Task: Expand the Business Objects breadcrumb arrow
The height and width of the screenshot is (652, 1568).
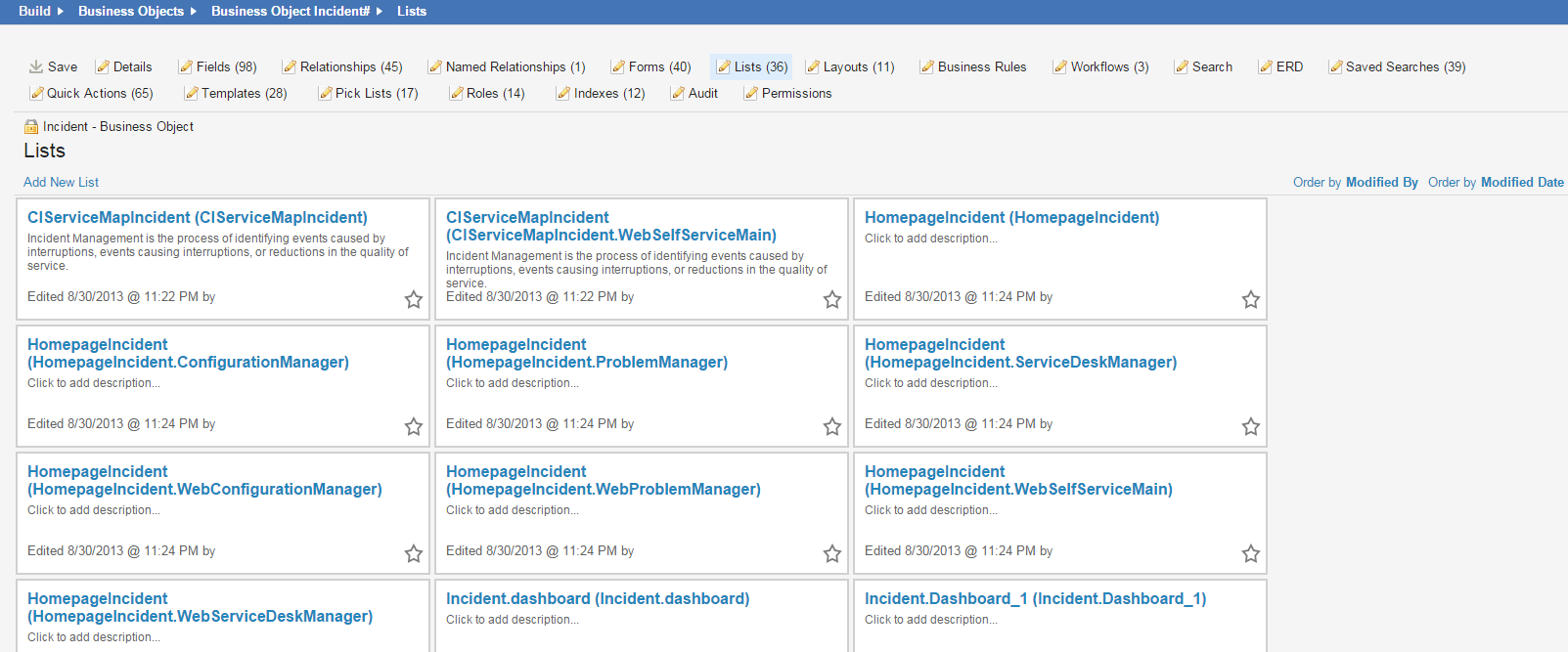Action: pos(193,11)
